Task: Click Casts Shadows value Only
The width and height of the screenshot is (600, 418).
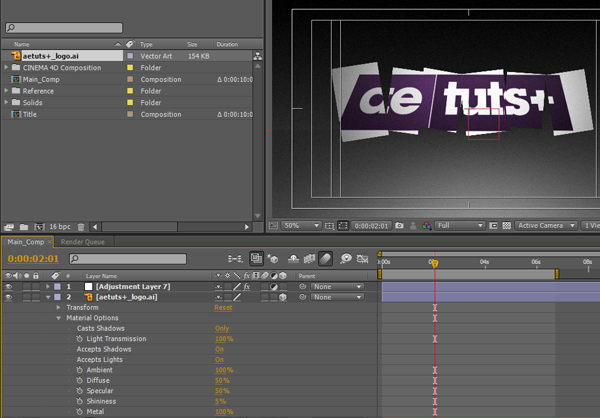Action: (x=222, y=328)
